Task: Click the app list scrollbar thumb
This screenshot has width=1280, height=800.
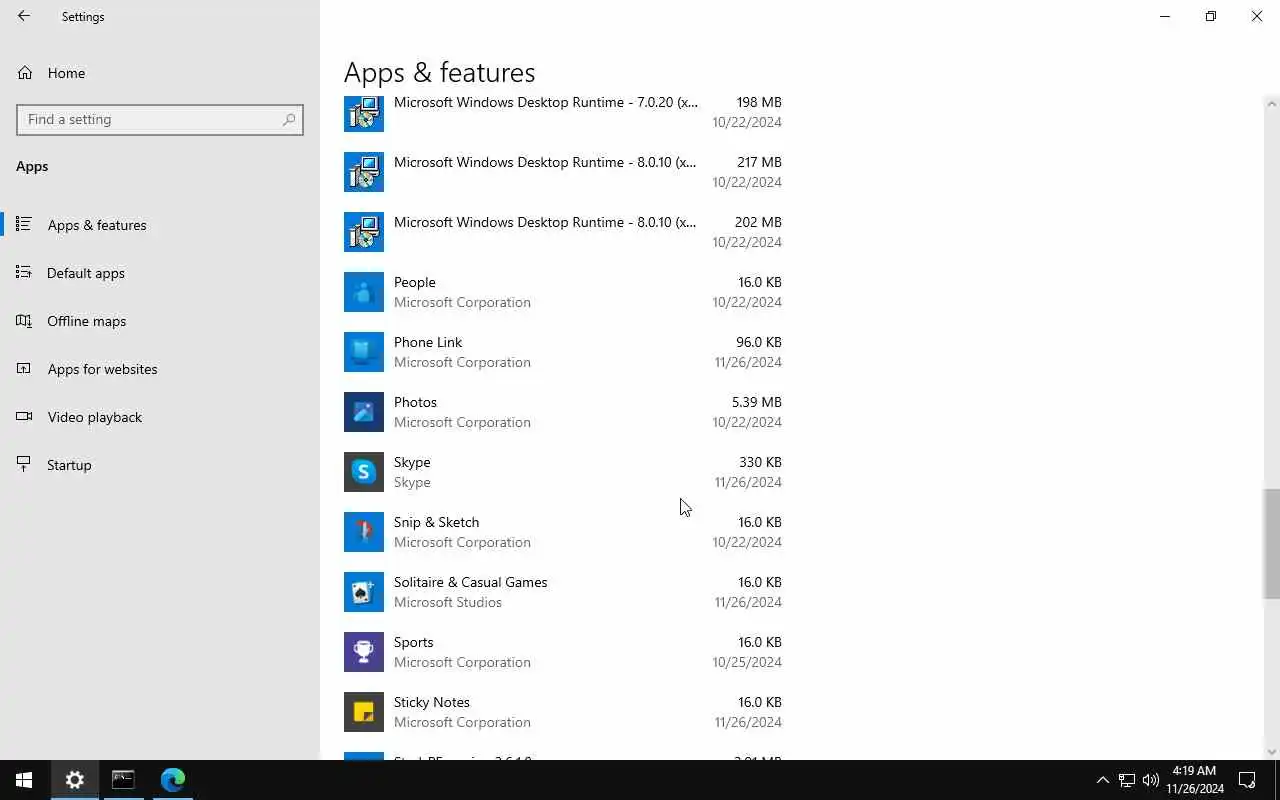Action: tap(1272, 543)
